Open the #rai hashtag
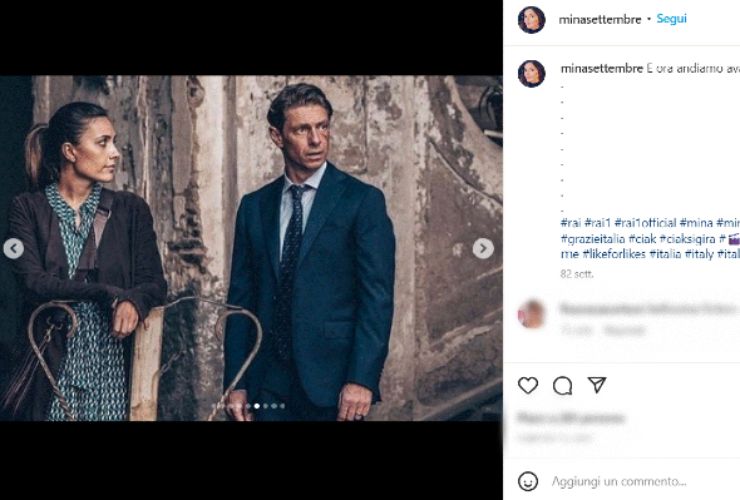740x500 pixels. 570,223
